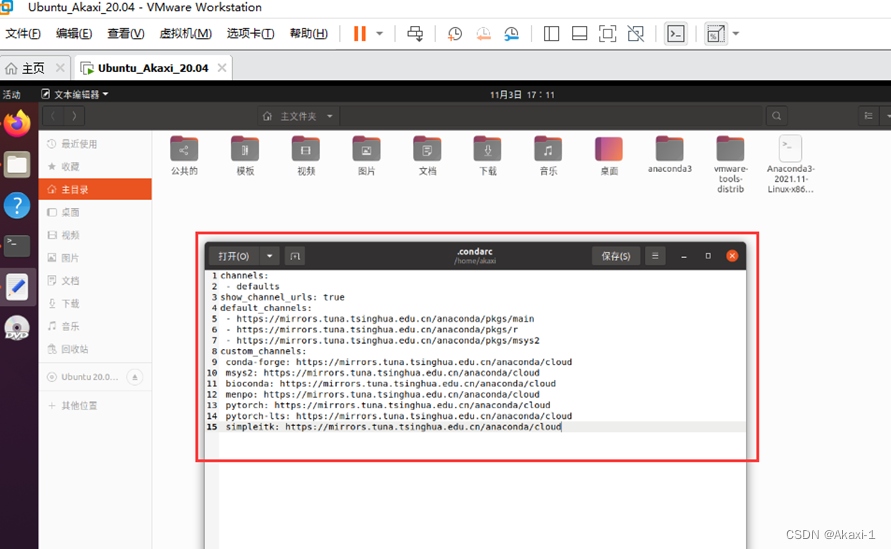Close the 主页 tab
The height and width of the screenshot is (549, 891).
coord(60,68)
